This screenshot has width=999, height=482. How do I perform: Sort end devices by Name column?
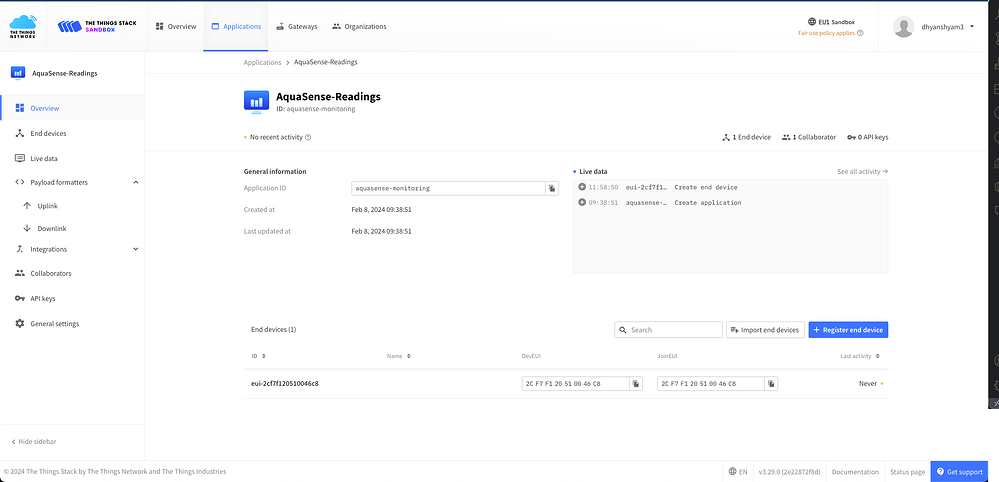pos(399,356)
